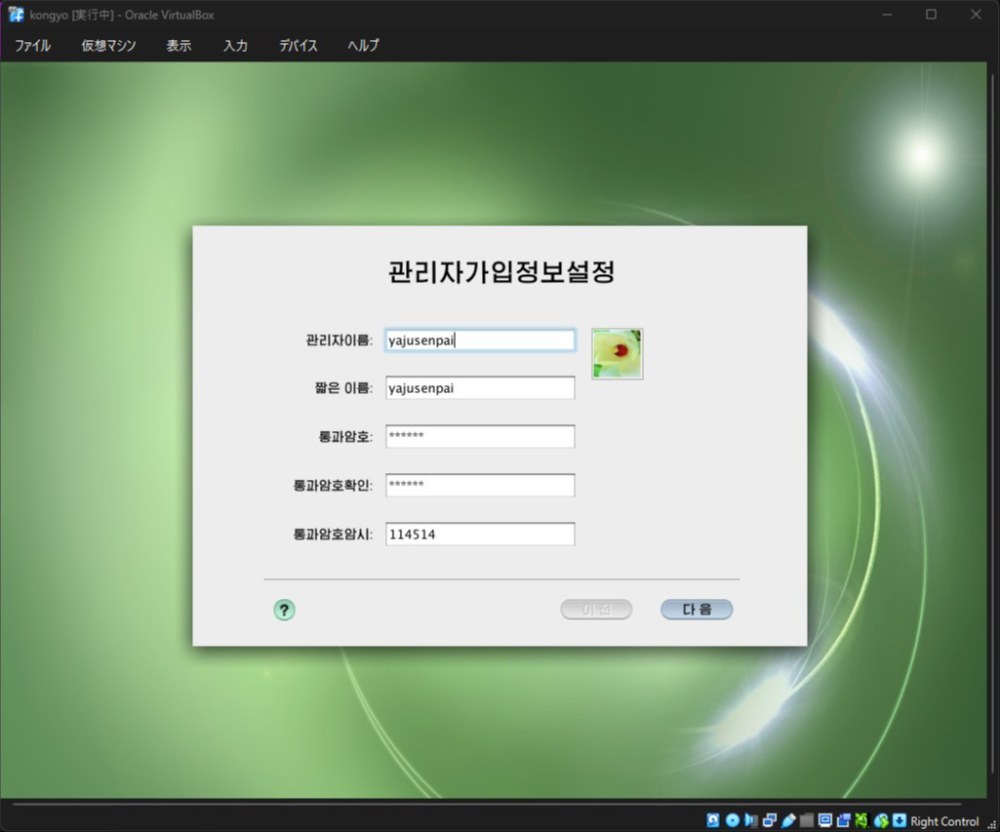Click the audio status icon in VirtualBox

coord(751,821)
